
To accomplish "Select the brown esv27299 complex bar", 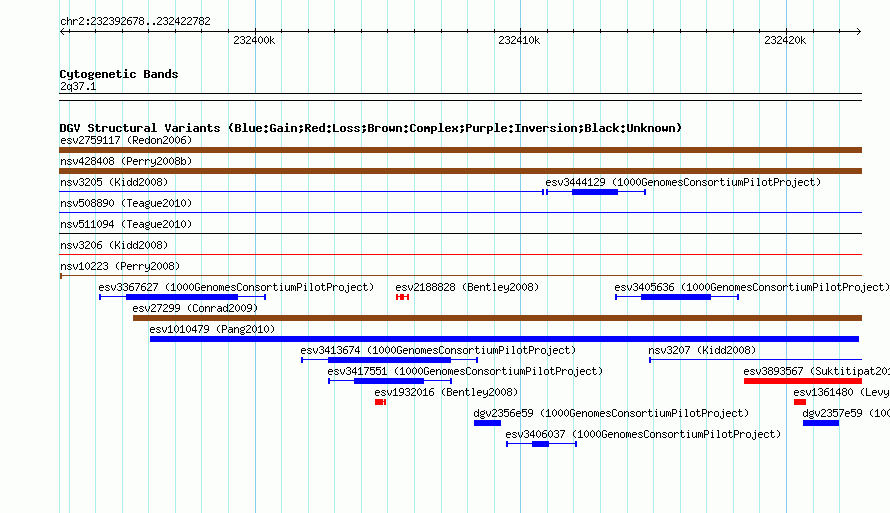I will tap(497, 318).
